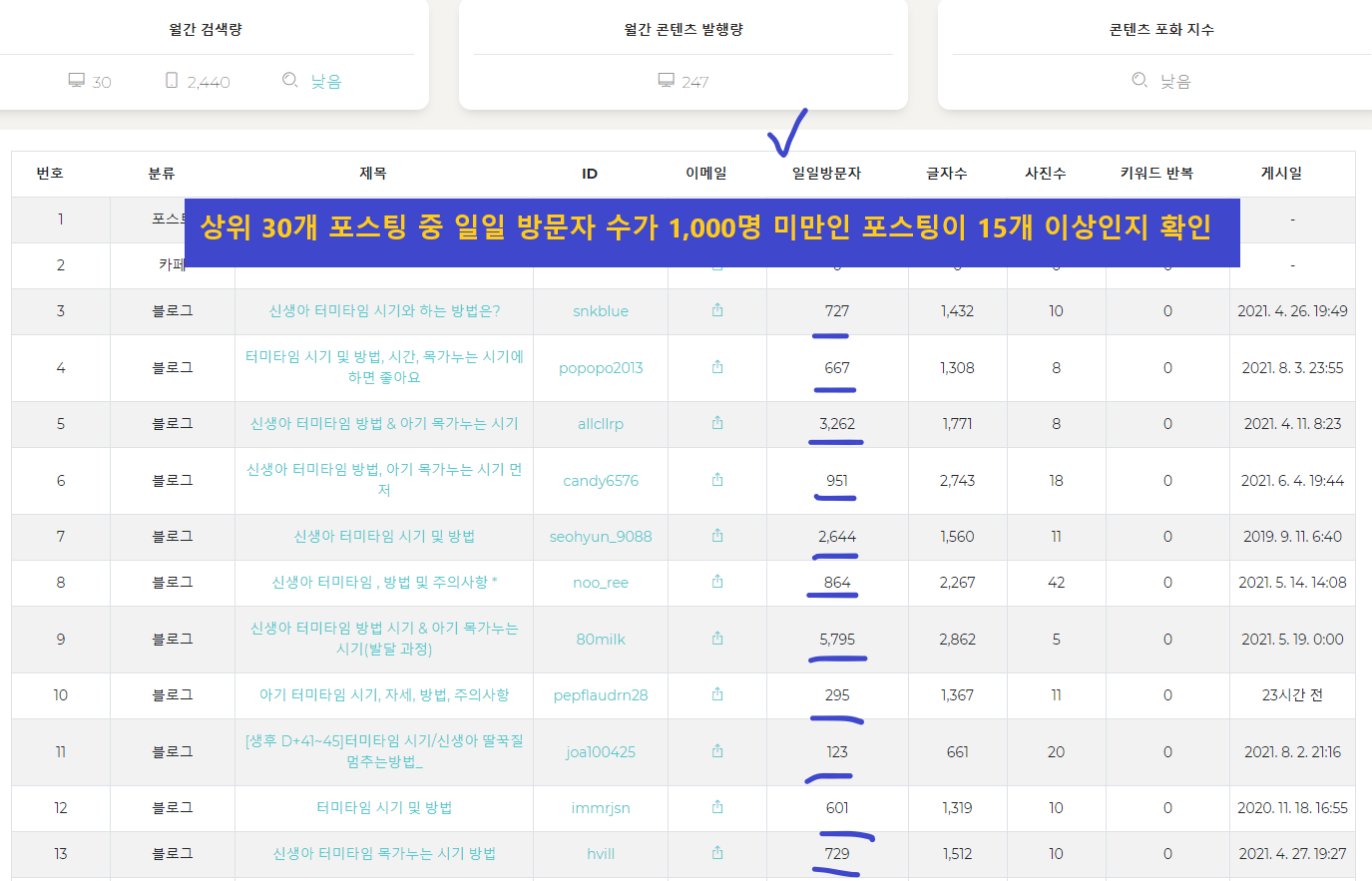Click the email icon for pepflaudrn28
Viewport: 1372px width, 881px height.
point(717,694)
